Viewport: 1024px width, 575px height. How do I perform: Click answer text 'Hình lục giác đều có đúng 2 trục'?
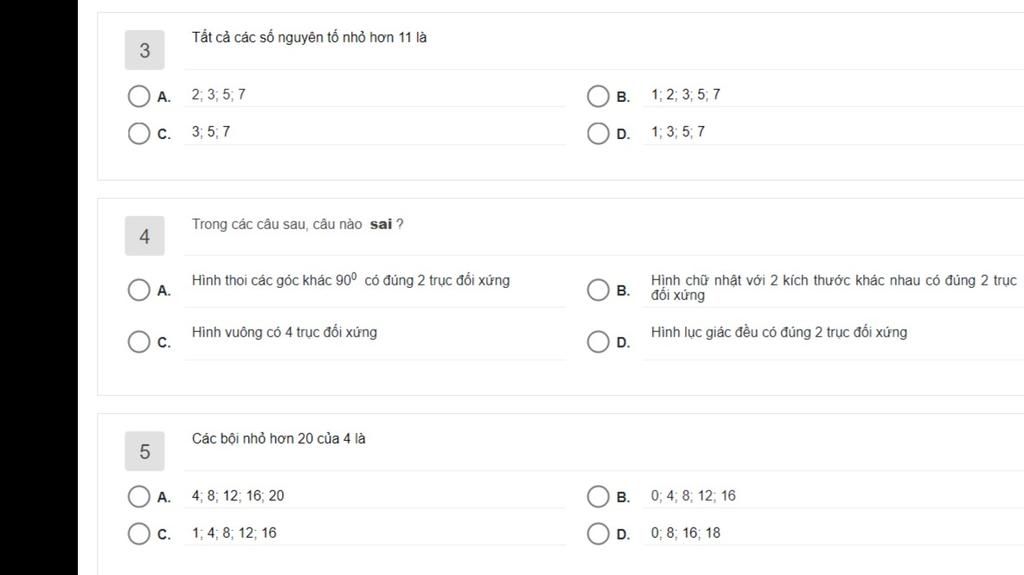[779, 332]
